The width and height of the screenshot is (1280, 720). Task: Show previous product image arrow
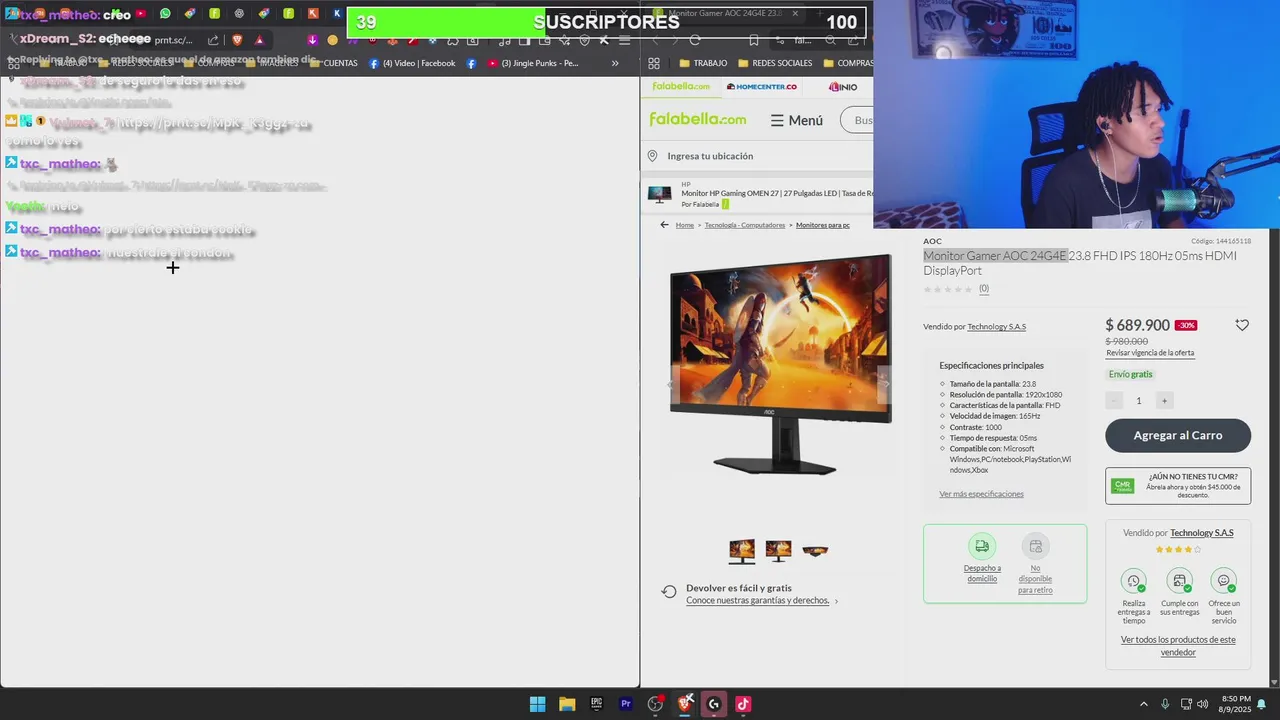click(671, 383)
